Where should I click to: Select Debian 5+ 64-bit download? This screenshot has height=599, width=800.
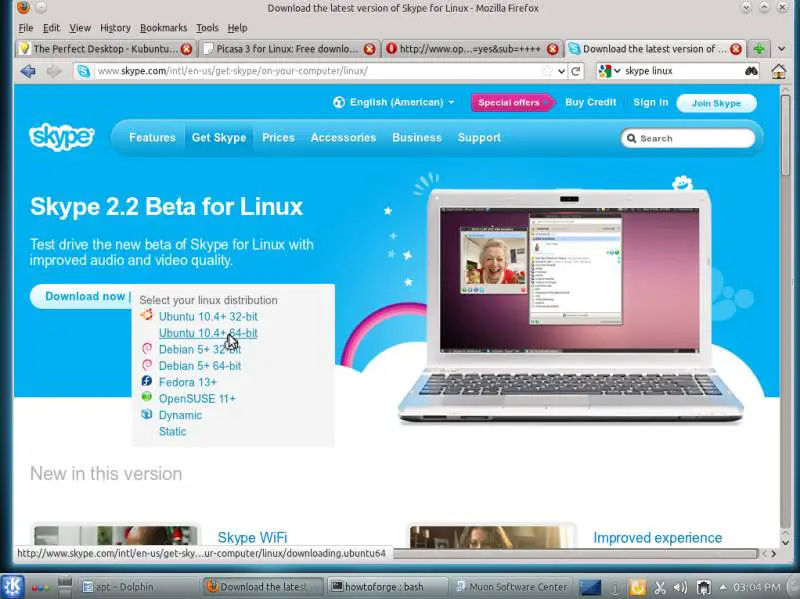point(200,366)
